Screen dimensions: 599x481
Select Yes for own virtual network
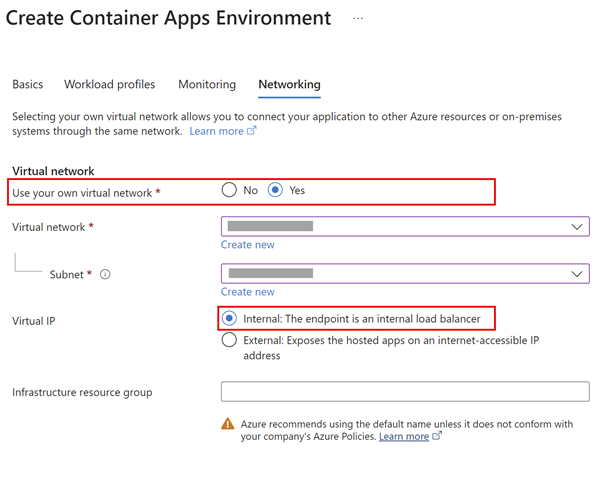click(x=275, y=190)
